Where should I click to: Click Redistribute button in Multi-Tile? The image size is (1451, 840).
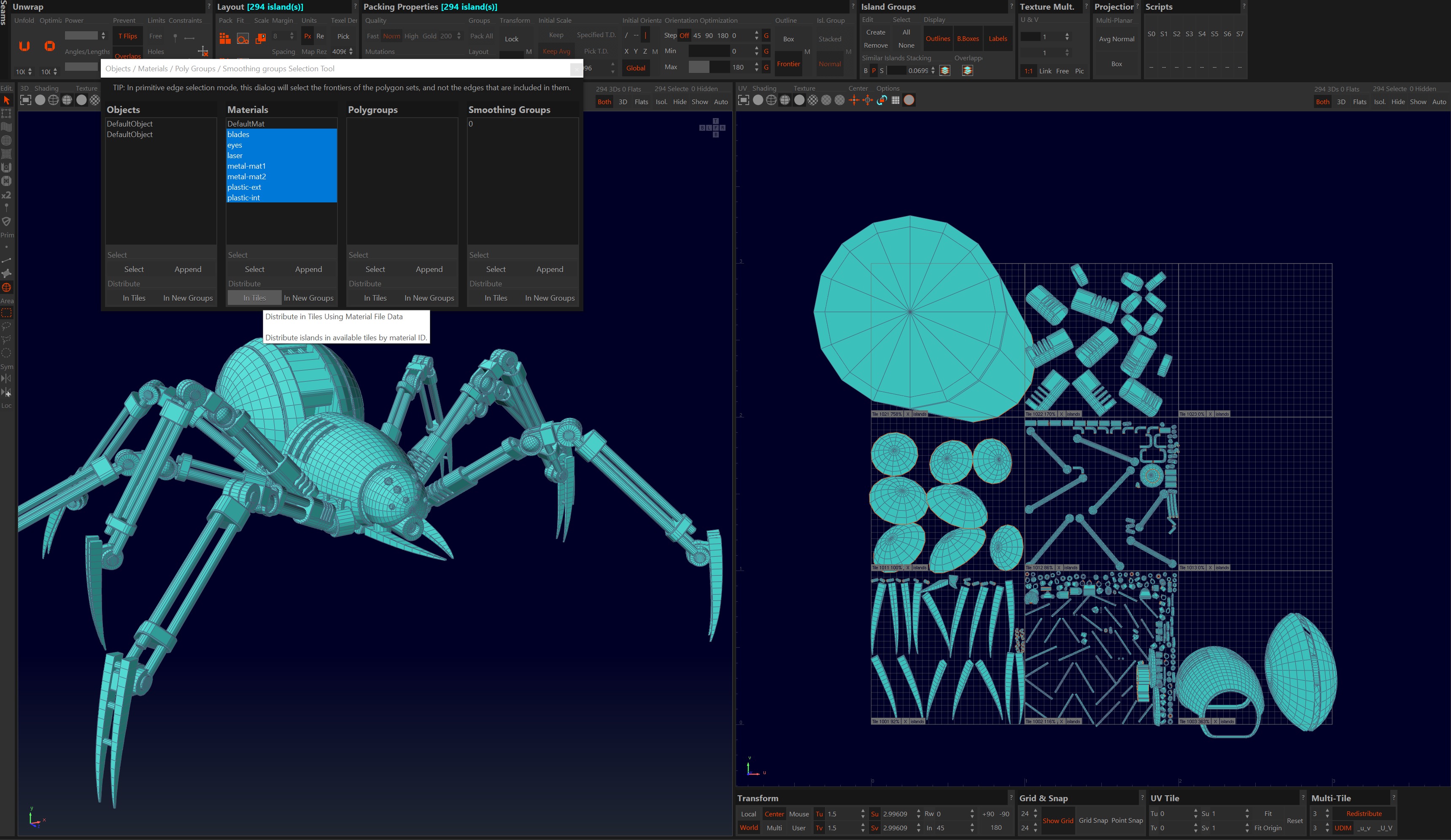(x=1364, y=814)
